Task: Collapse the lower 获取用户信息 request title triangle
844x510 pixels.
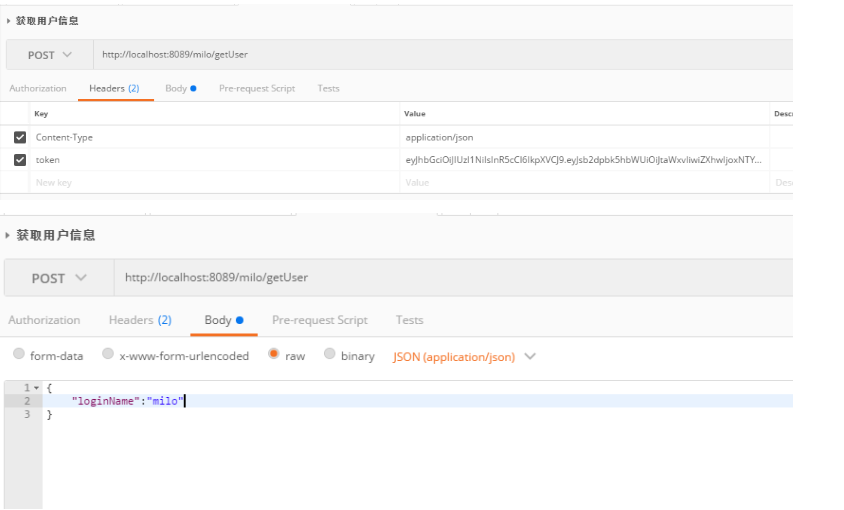Action: pyautogui.click(x=7, y=235)
